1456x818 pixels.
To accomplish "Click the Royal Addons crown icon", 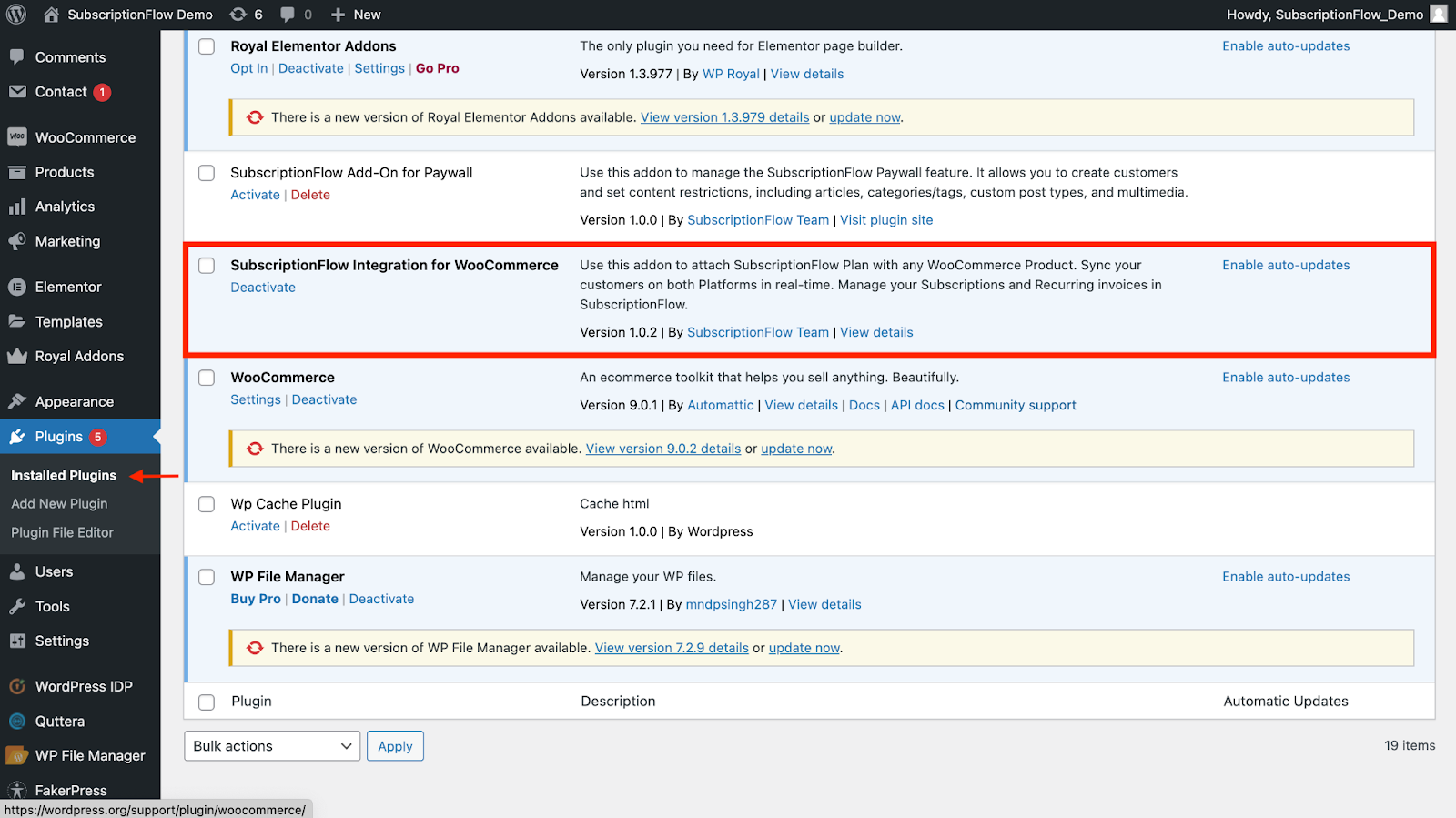I will (x=17, y=356).
